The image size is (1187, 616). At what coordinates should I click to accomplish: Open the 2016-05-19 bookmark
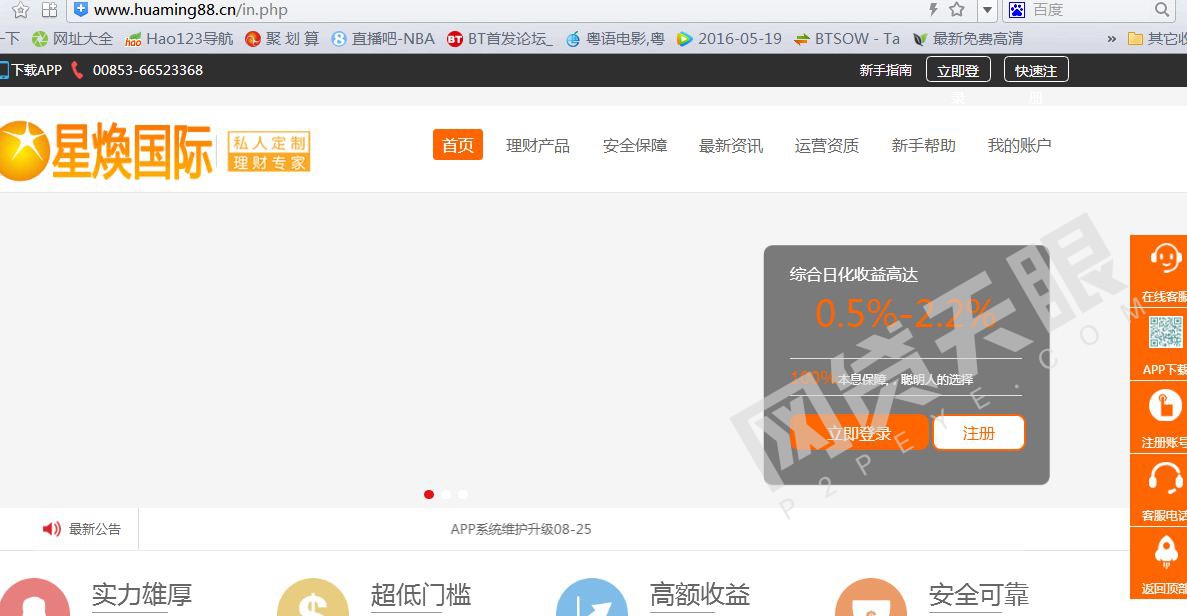pyautogui.click(x=730, y=39)
